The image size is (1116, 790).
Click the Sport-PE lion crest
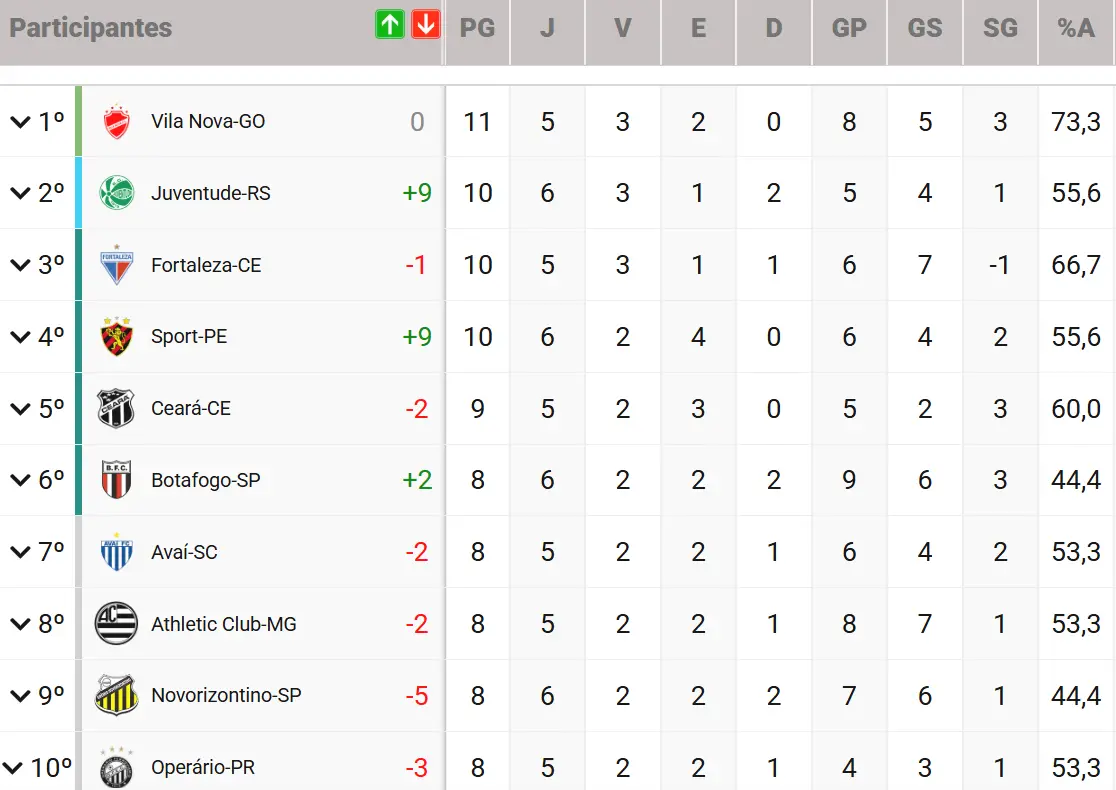117,337
